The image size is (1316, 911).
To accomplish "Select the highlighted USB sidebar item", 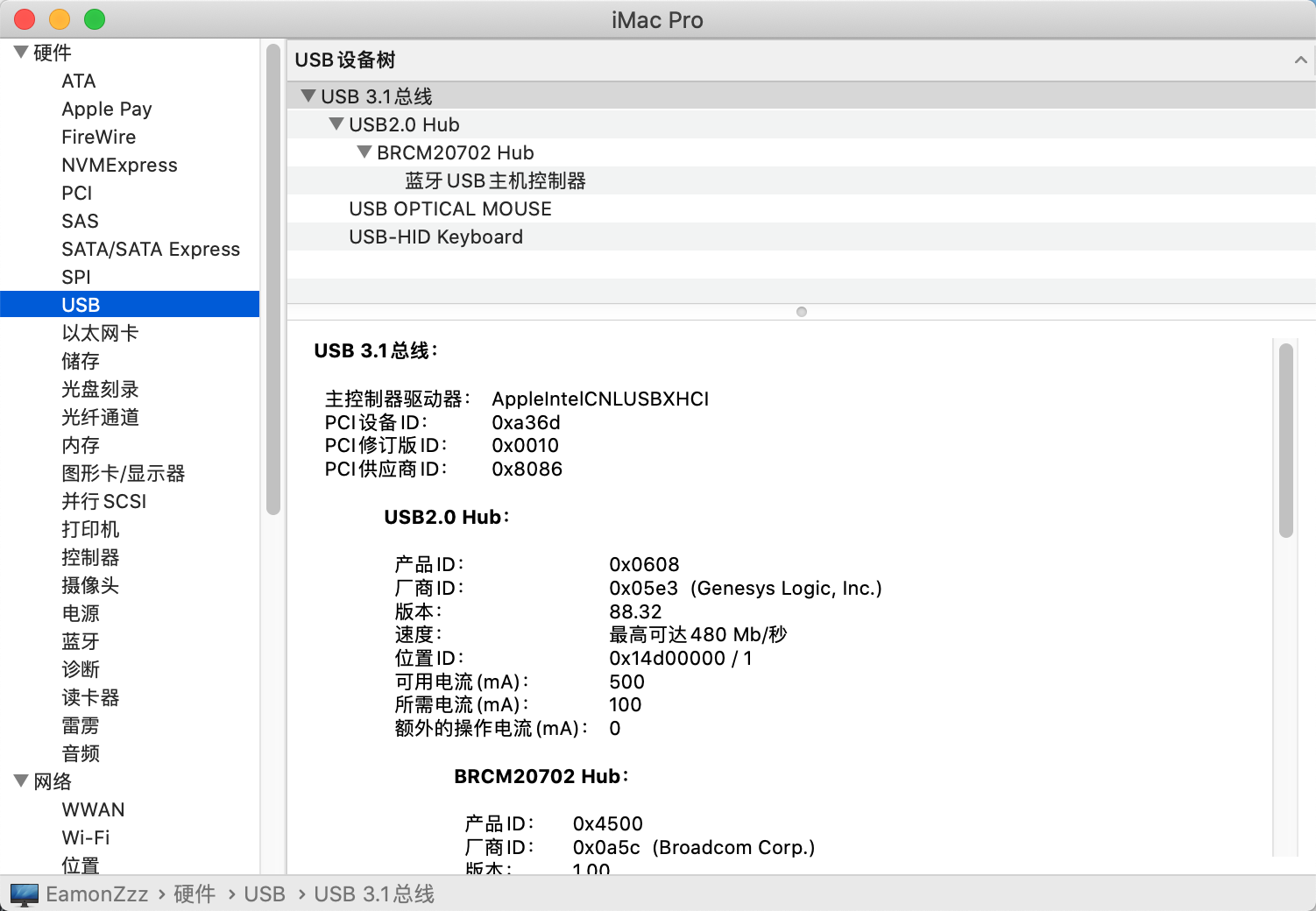I will (130, 304).
